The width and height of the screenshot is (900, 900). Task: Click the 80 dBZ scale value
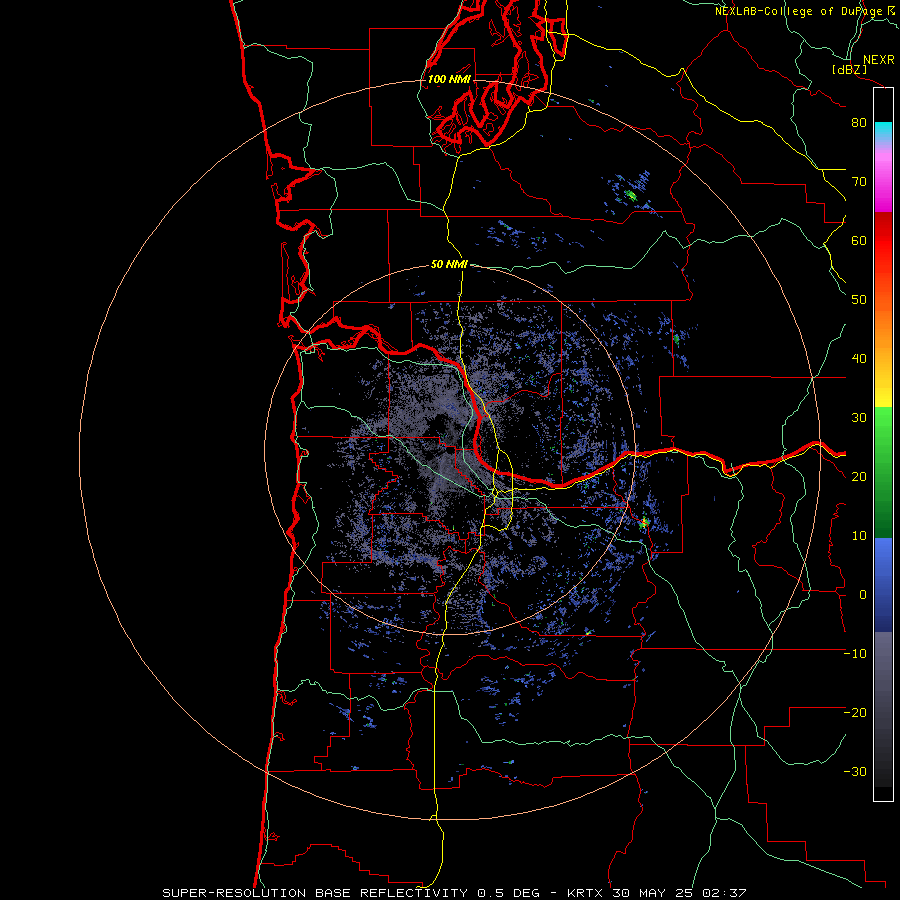pyautogui.click(x=859, y=123)
